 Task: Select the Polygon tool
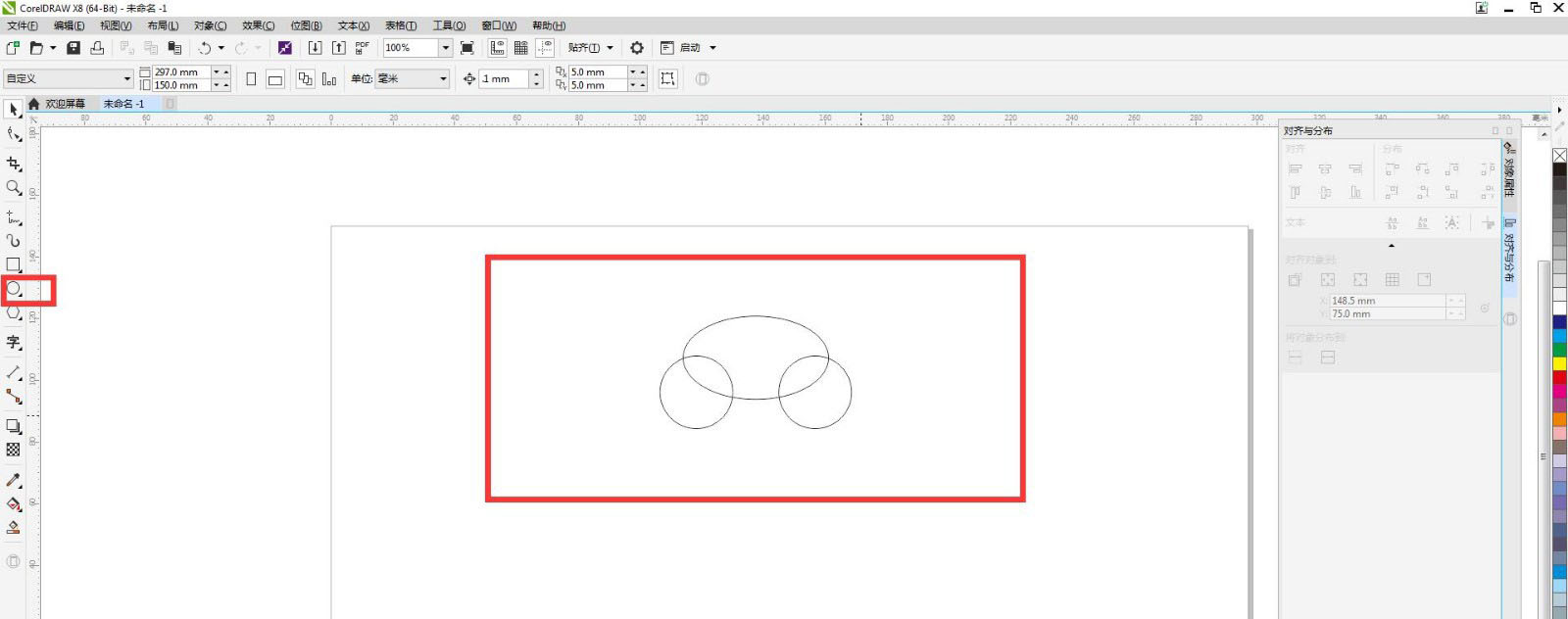click(14, 314)
